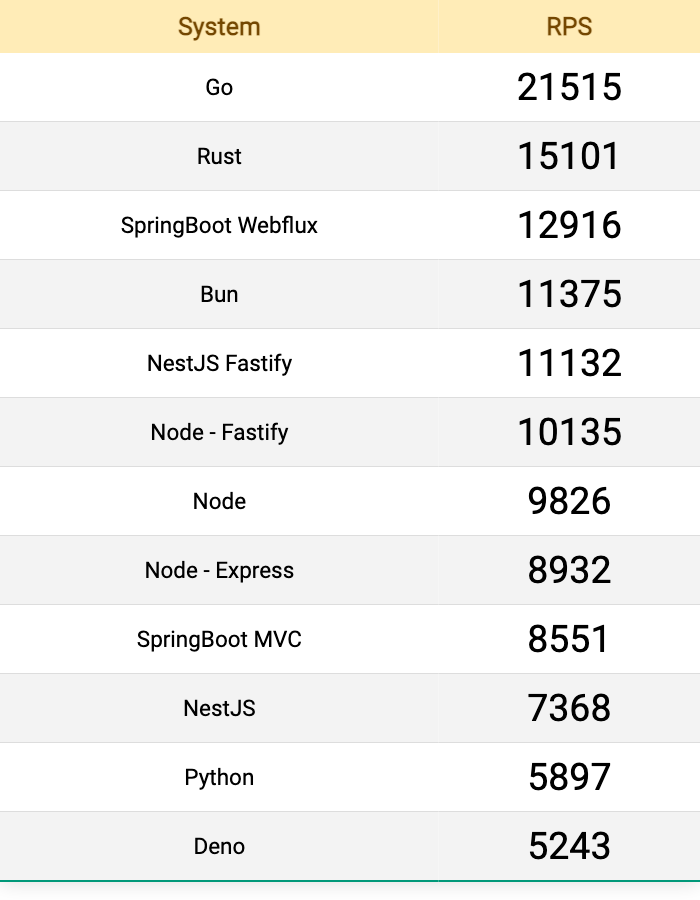The width and height of the screenshot is (700, 900).
Task: Click Rust's 15101 value
Action: click(x=569, y=156)
